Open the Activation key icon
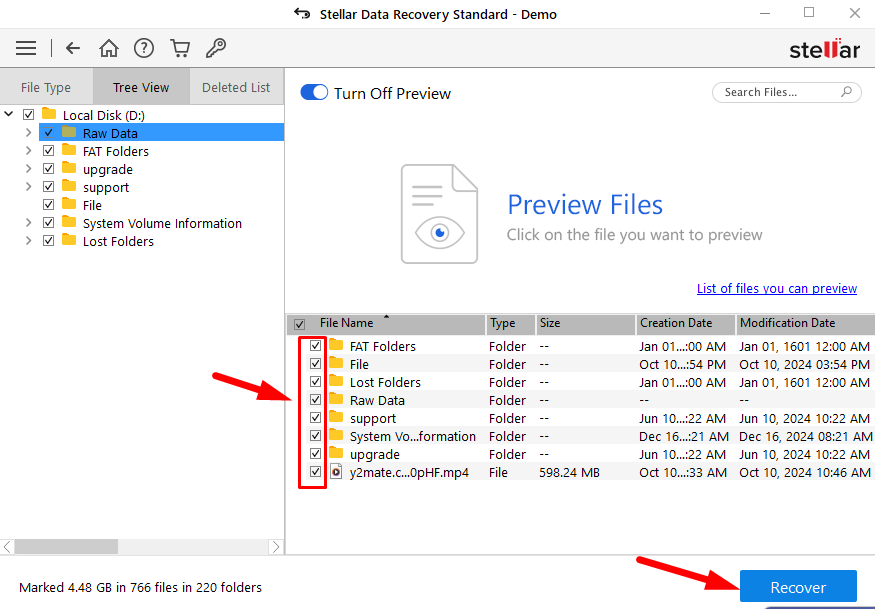 216,48
